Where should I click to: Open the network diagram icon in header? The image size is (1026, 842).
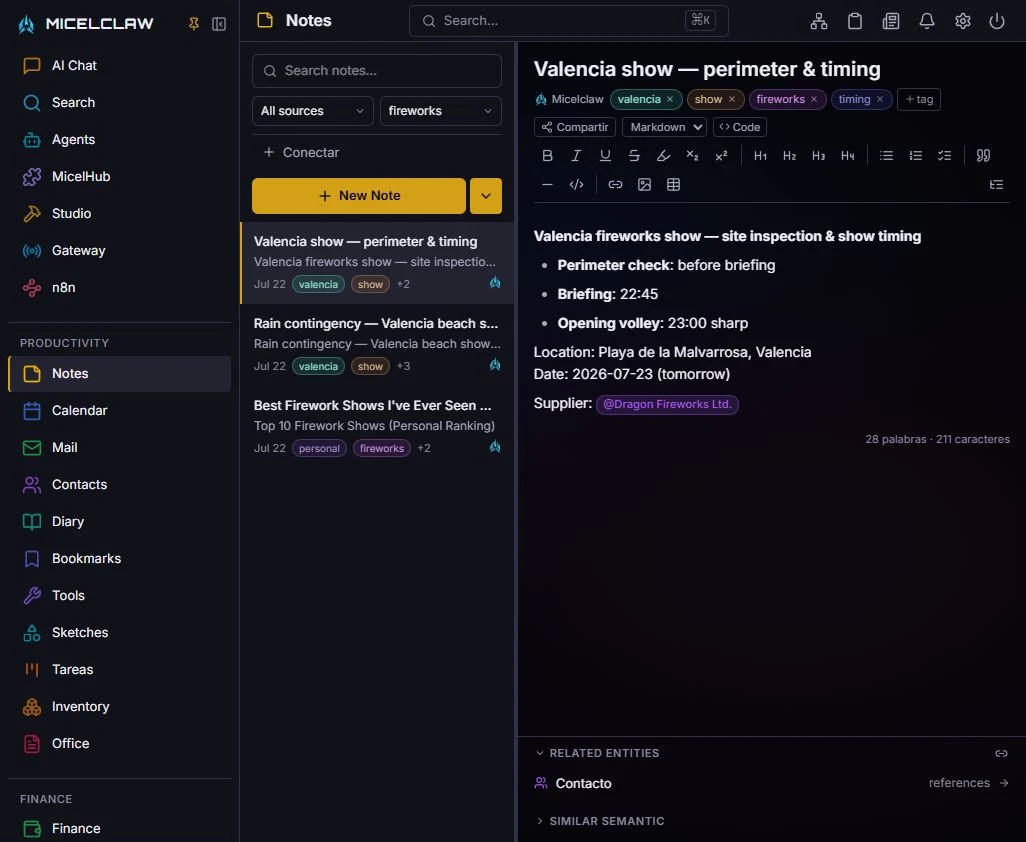819,21
